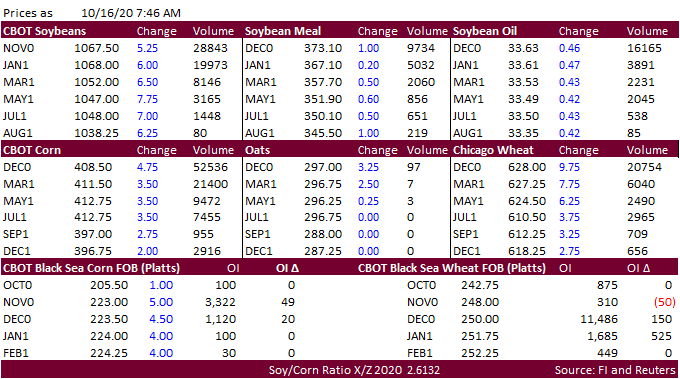The height and width of the screenshot is (379, 680).
Task: Select soybeans JAN1 price 1068.00
Action: [97, 65]
